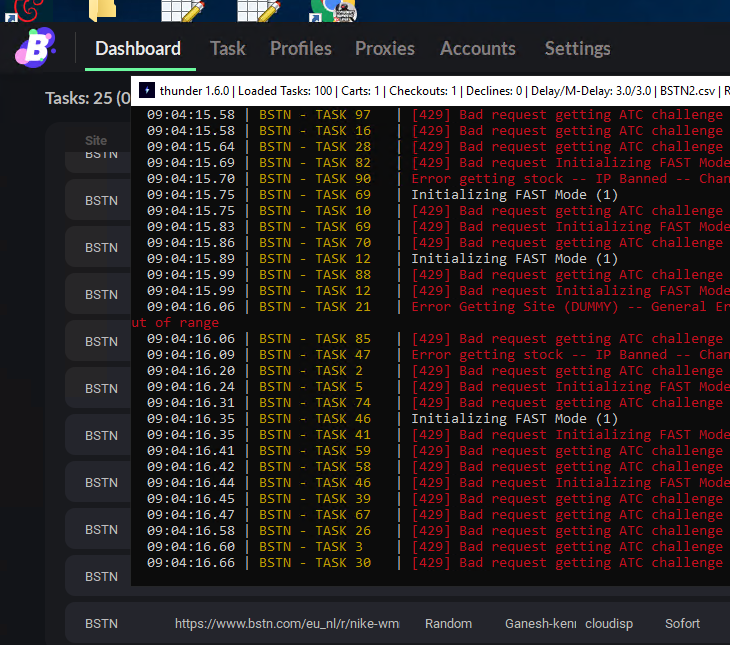The height and width of the screenshot is (645, 730).
Task: Click 'thunder 1.6.0' in the title bar
Action: click(194, 91)
